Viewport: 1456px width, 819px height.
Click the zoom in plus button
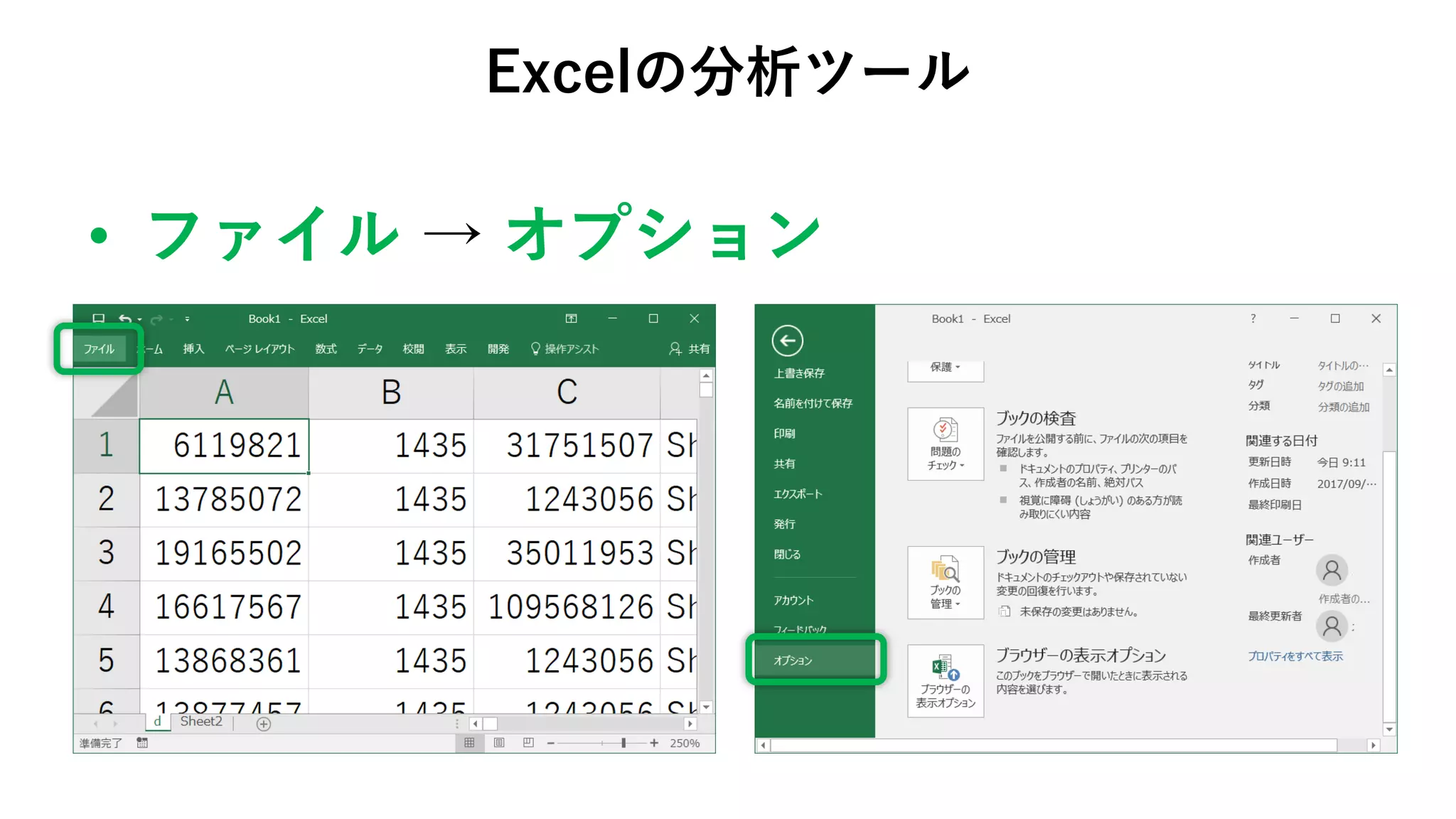(654, 743)
